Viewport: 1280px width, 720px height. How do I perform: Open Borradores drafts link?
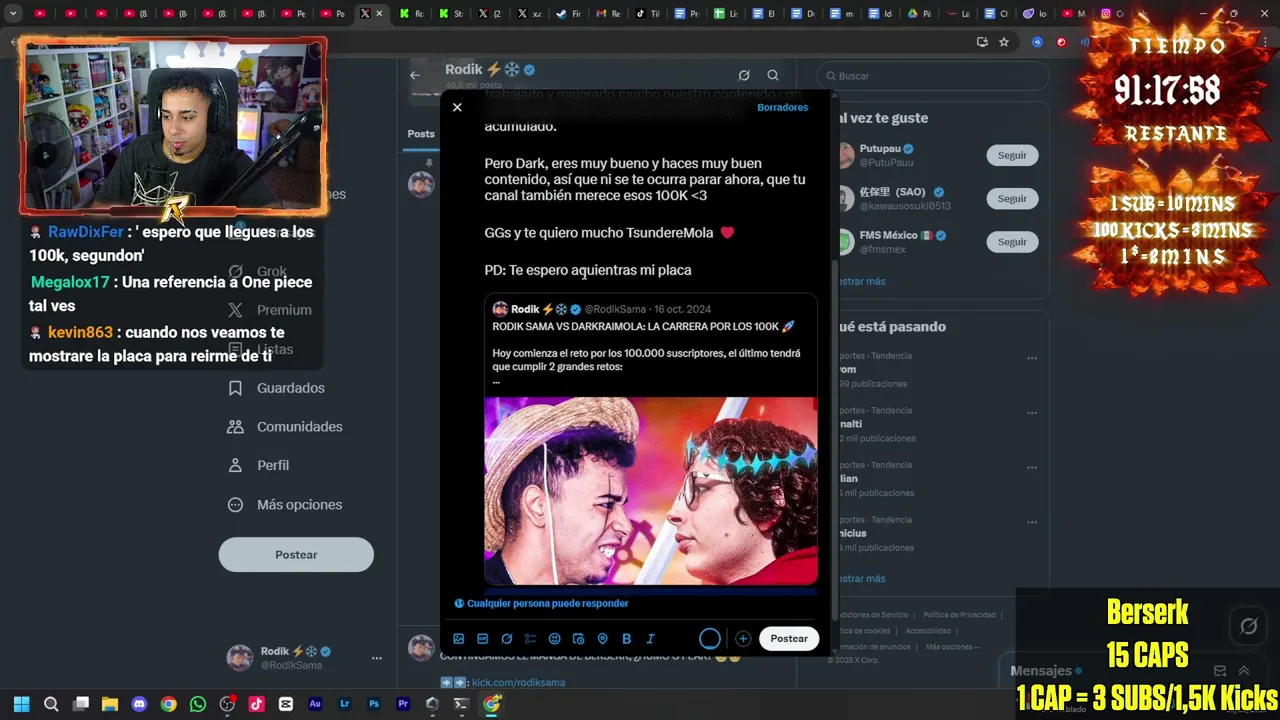pos(782,107)
